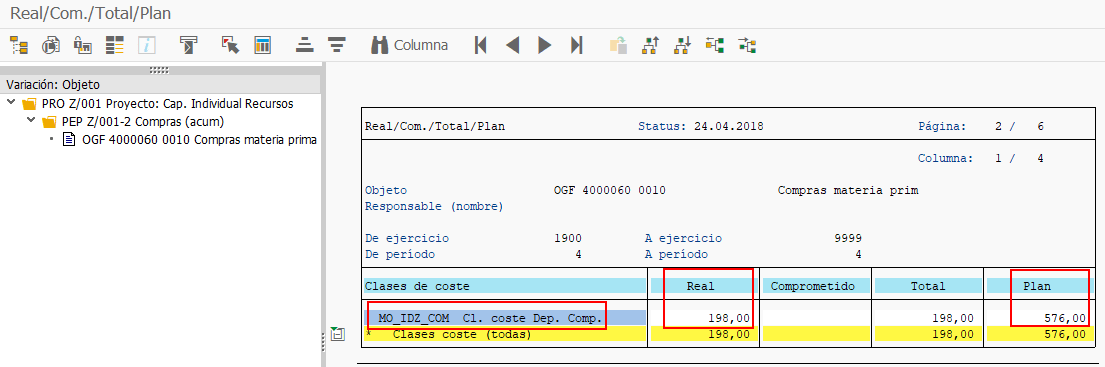Click the hierarchy tree icon in toolbar
This screenshot has height=367, width=1105.
click(x=18, y=46)
